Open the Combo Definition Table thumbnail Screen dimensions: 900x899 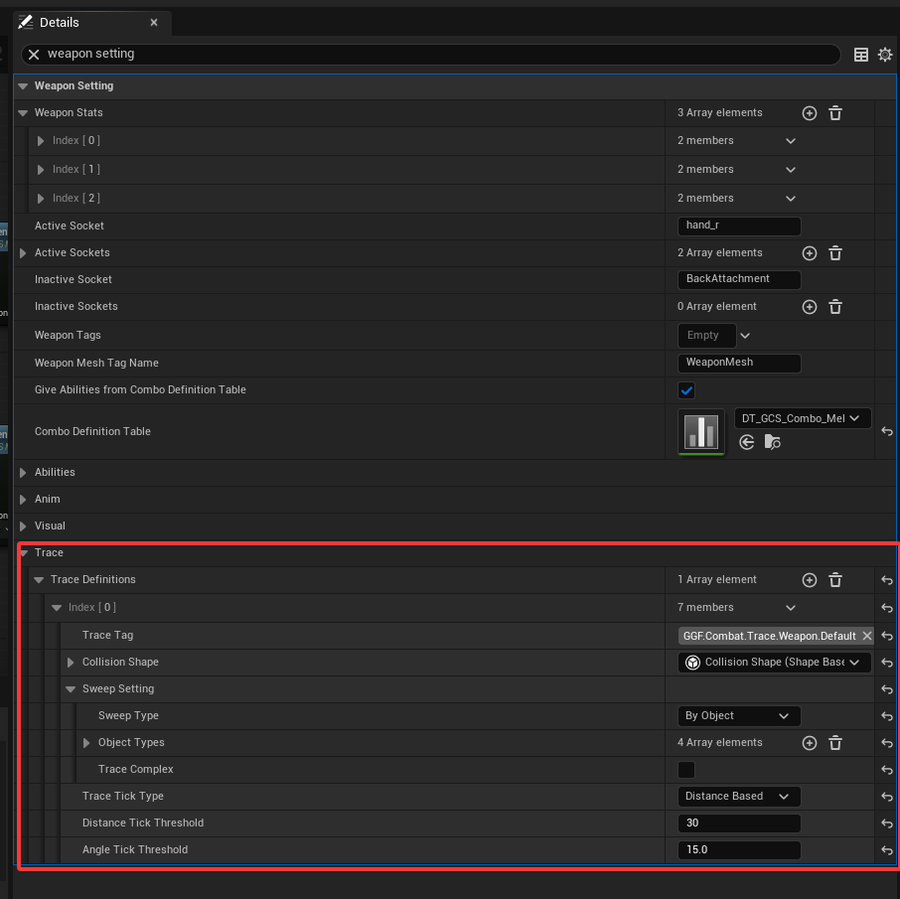[701, 432]
